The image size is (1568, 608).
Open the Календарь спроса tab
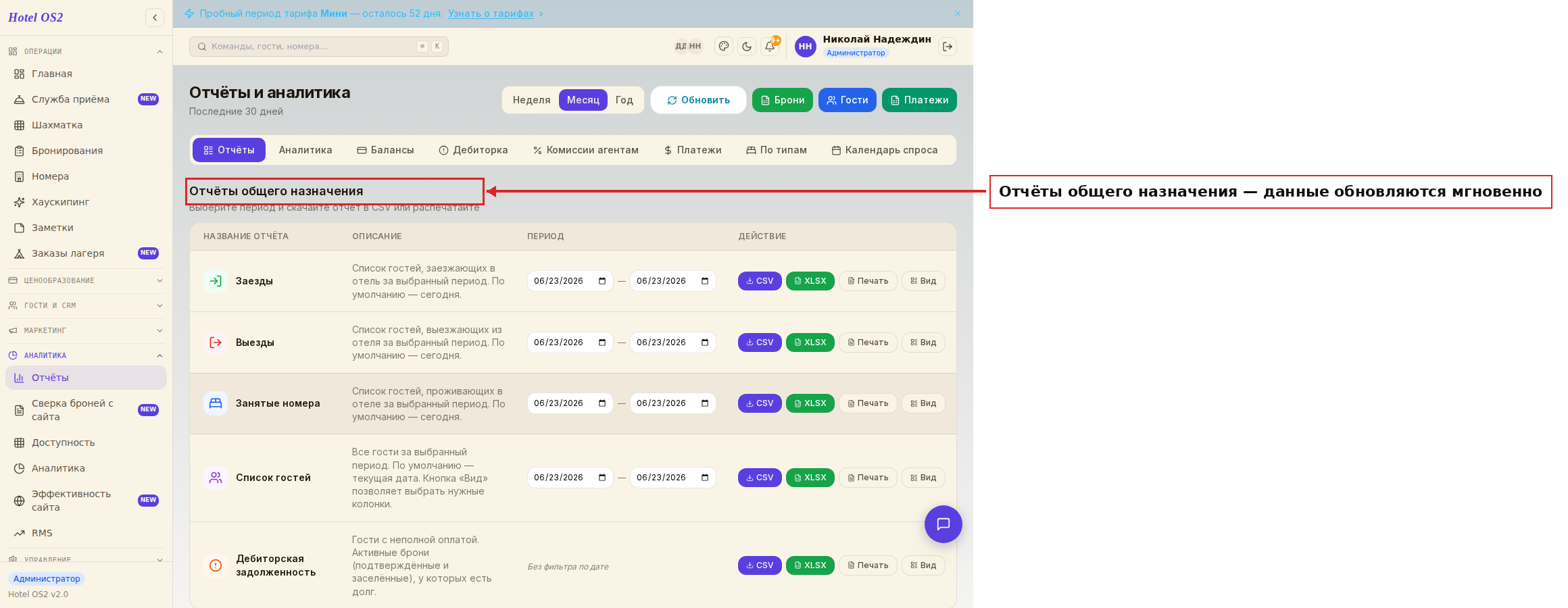pyautogui.click(x=885, y=150)
